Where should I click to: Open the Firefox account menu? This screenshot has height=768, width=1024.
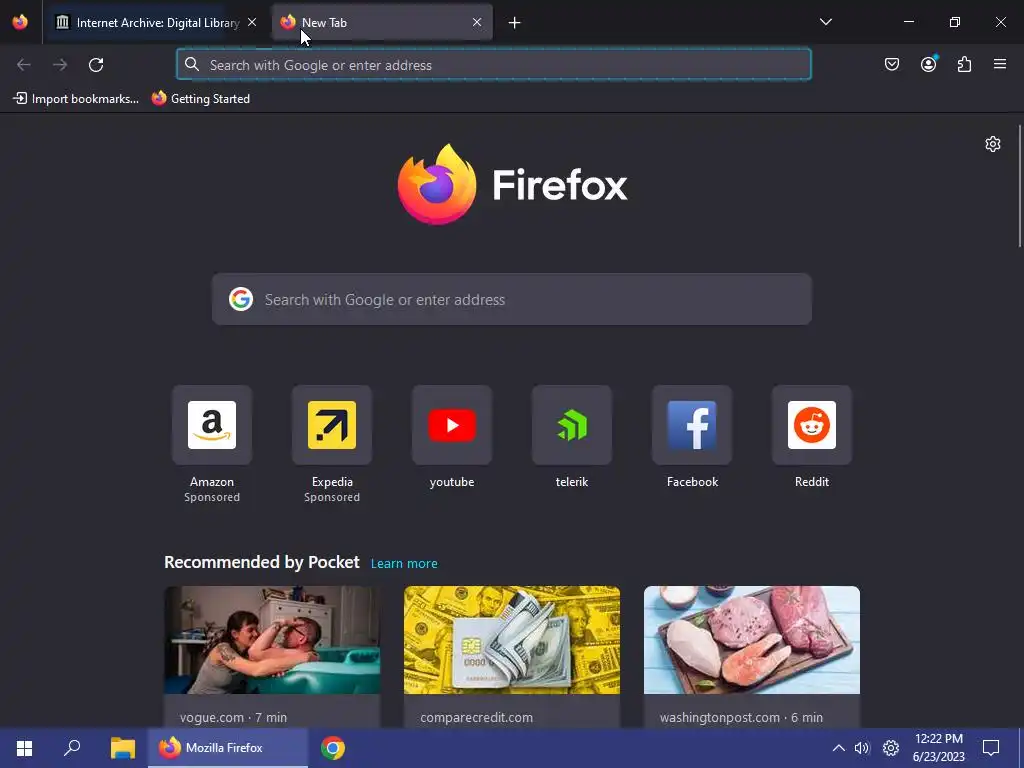(x=929, y=64)
